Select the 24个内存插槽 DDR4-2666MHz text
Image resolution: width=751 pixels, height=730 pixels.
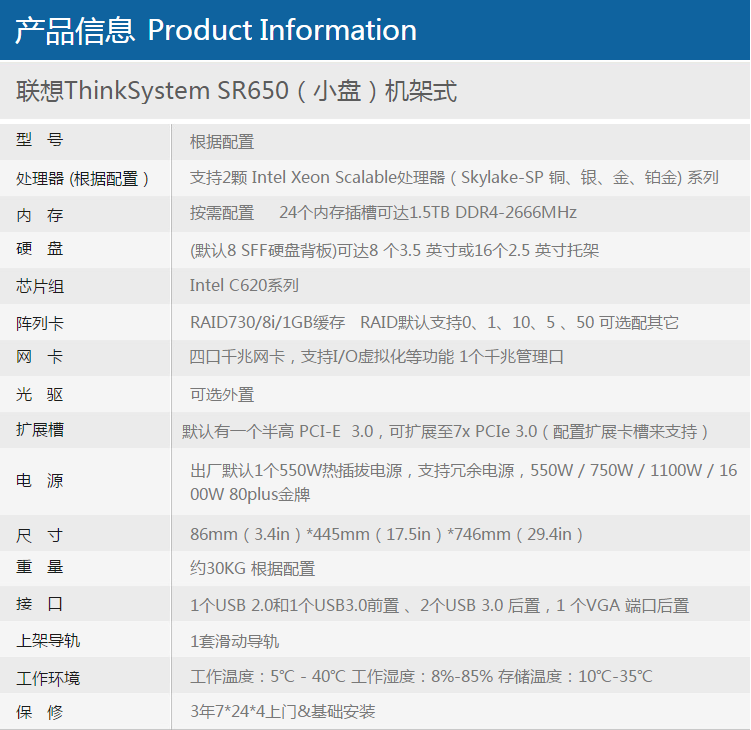tap(428, 212)
